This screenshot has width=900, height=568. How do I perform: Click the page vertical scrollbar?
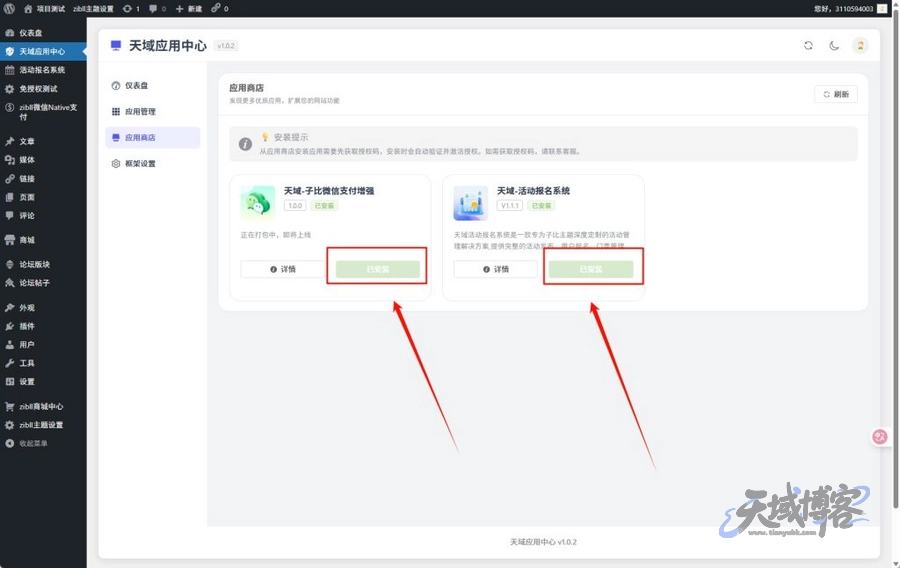896,258
